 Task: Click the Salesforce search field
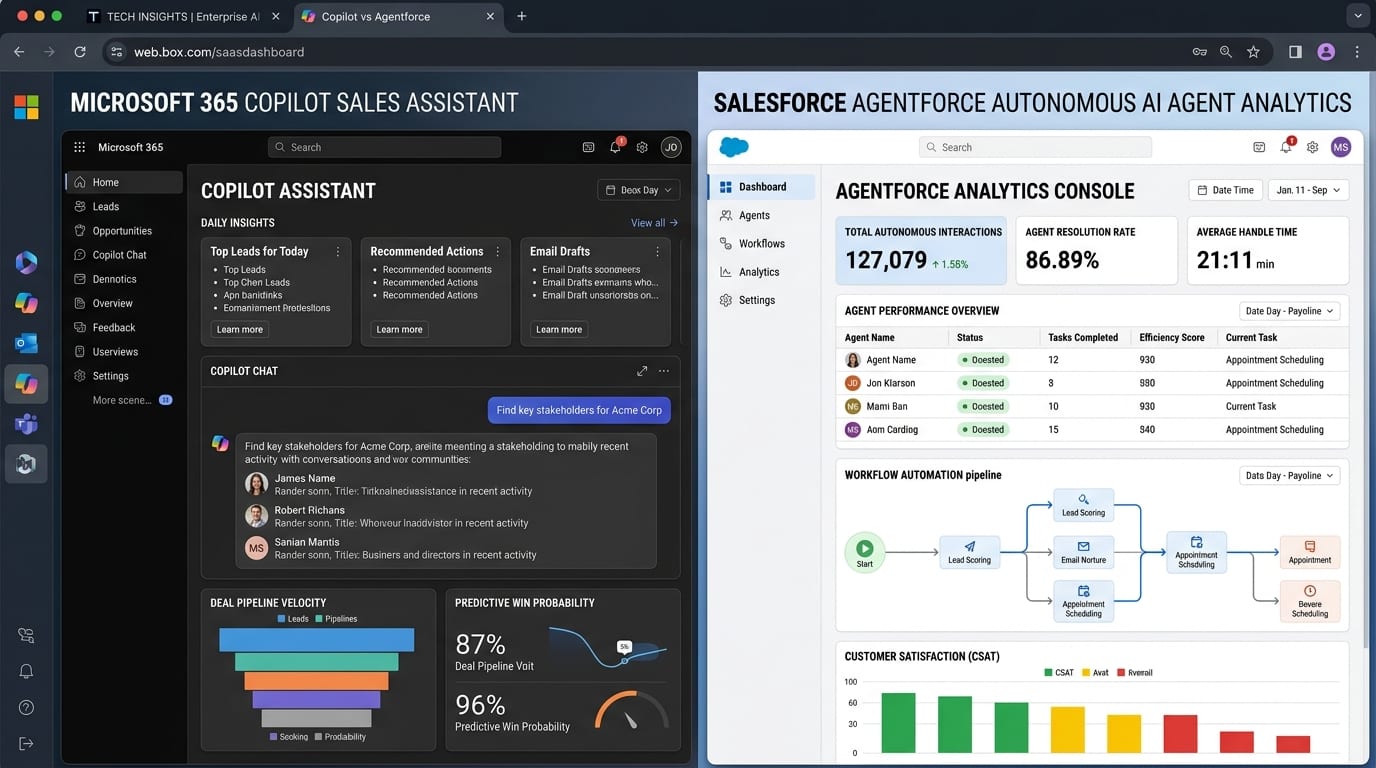coord(1035,147)
